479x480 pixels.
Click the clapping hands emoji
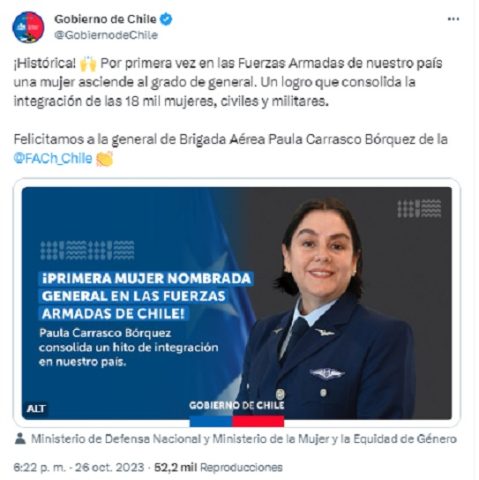tap(104, 158)
